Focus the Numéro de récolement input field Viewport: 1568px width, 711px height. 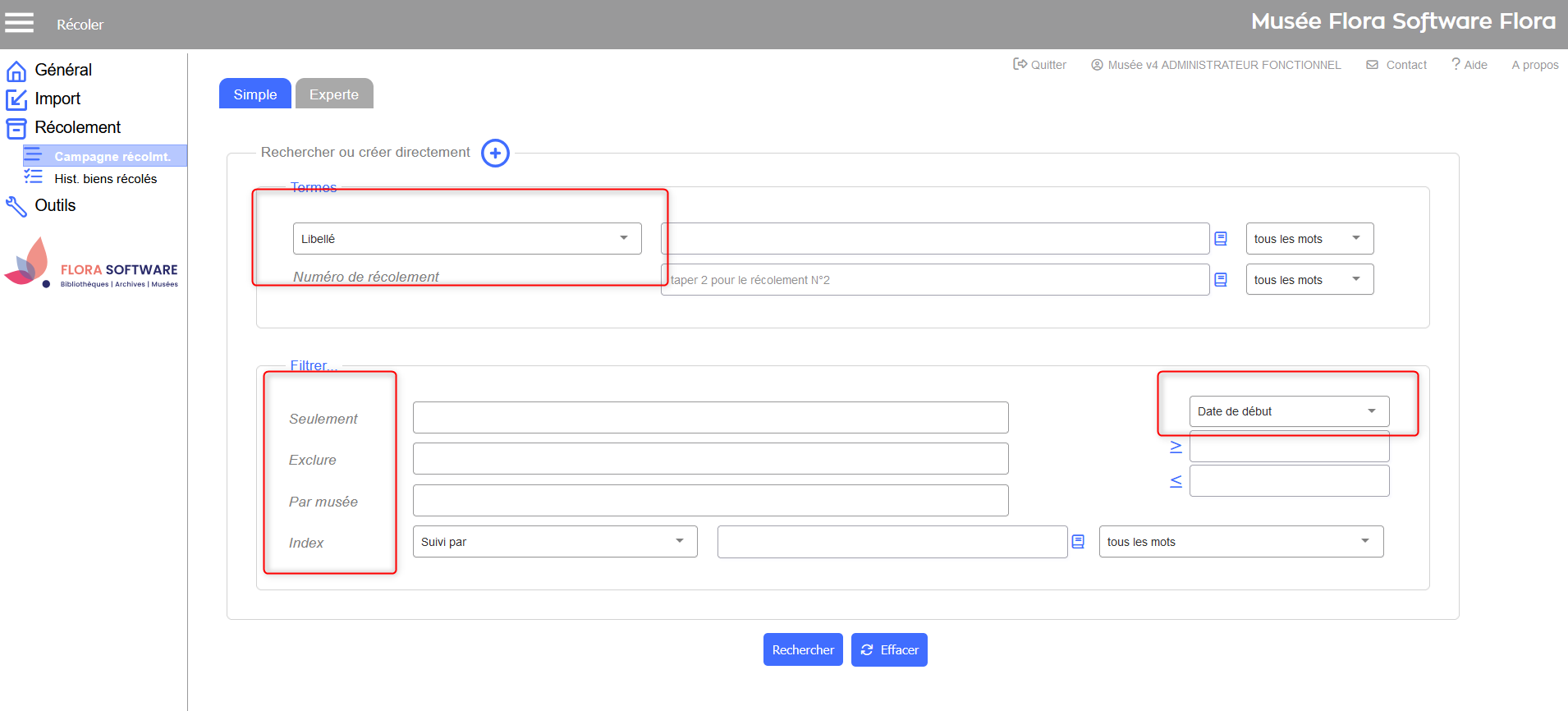point(934,280)
